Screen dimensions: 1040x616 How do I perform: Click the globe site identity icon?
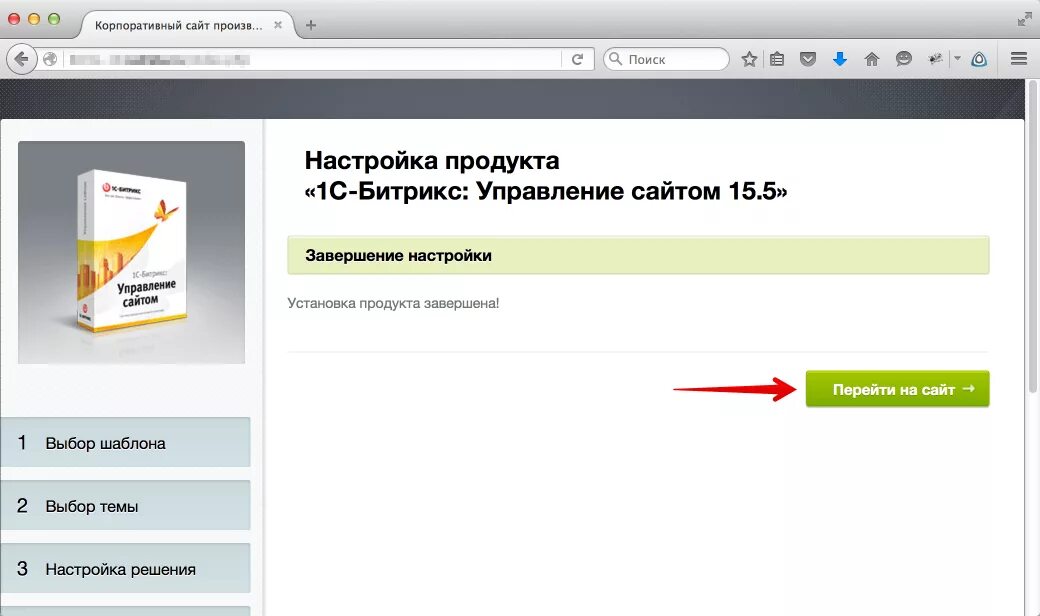pos(50,60)
